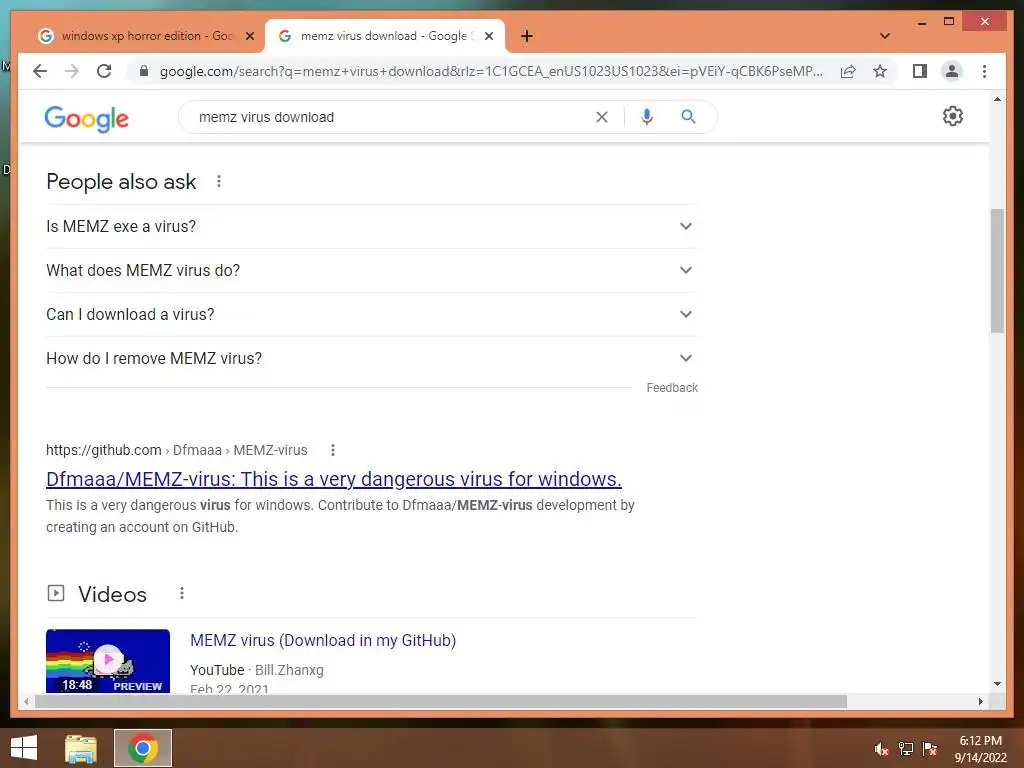1024x768 pixels.
Task: Click the muted volume tray icon
Action: 881,749
